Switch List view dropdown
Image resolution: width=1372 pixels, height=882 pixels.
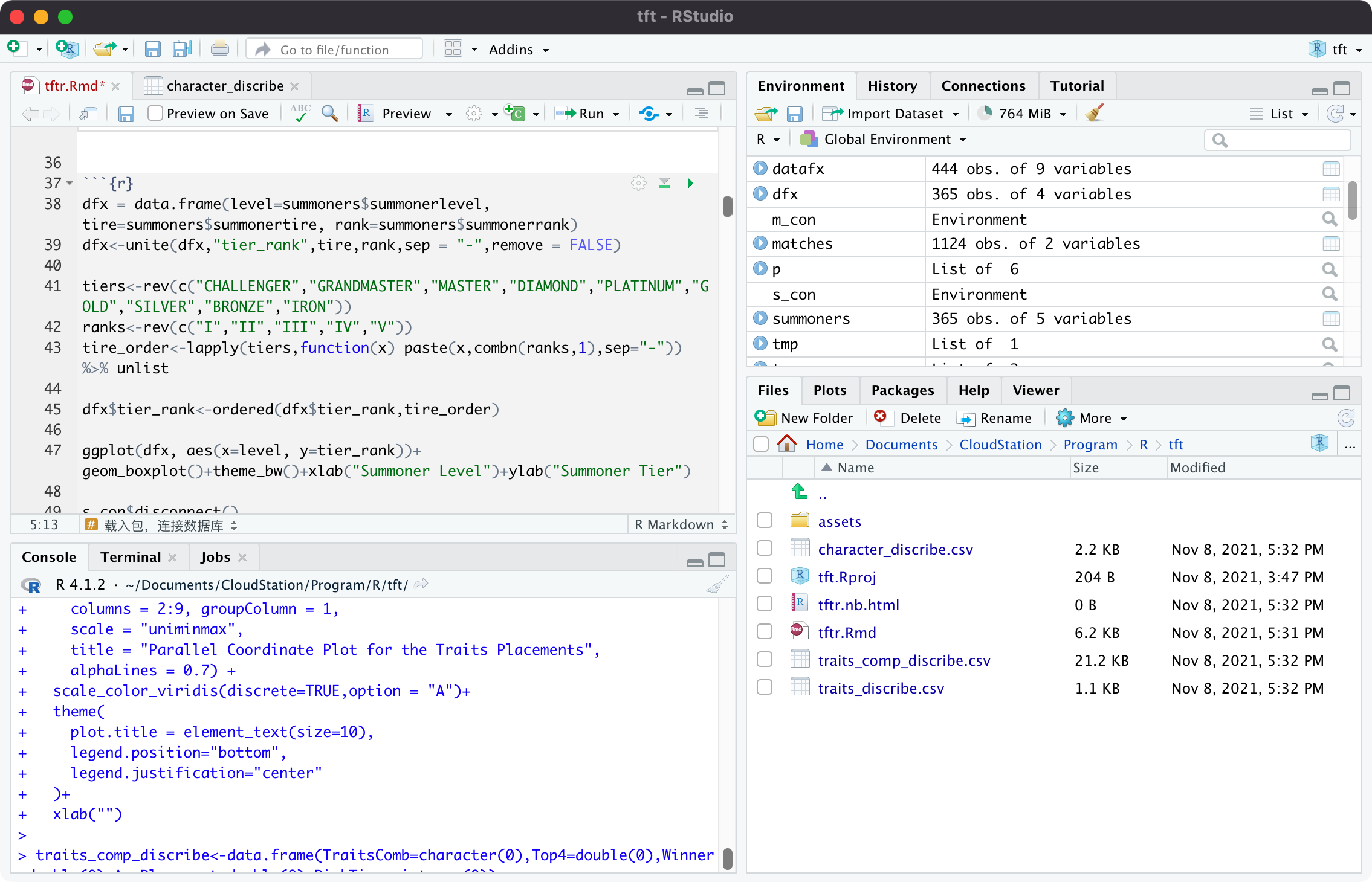pyautogui.click(x=1279, y=114)
